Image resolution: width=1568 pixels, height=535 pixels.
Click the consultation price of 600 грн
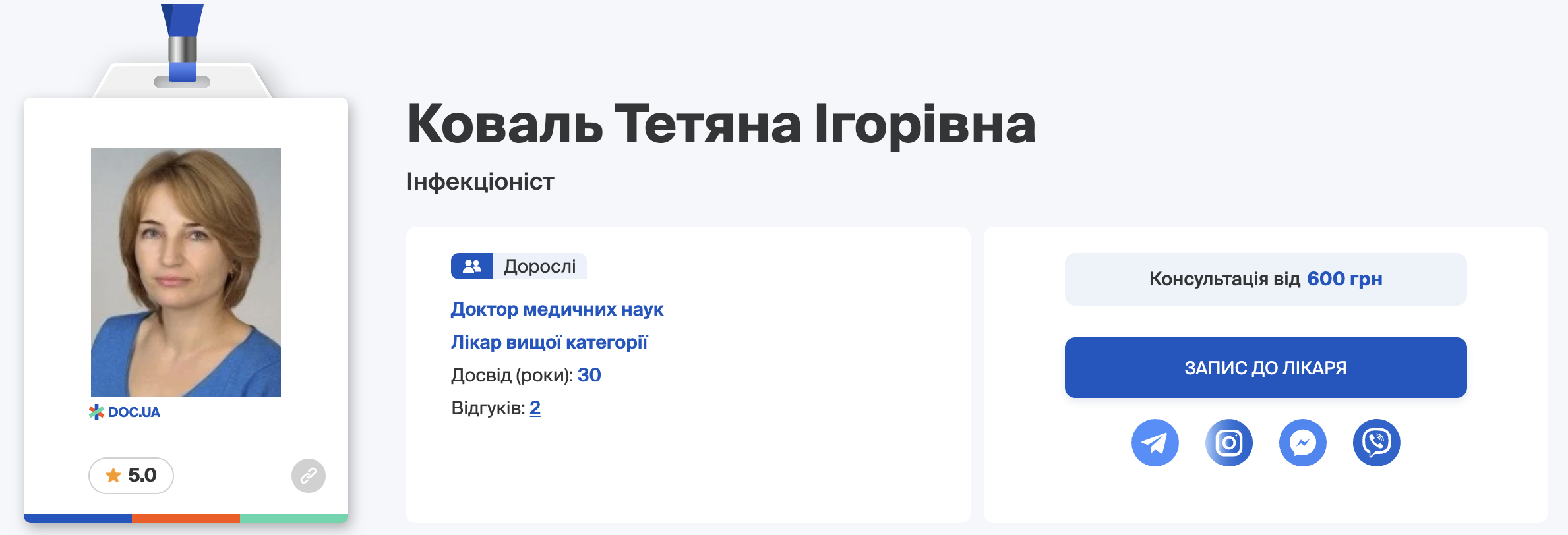pos(1344,279)
